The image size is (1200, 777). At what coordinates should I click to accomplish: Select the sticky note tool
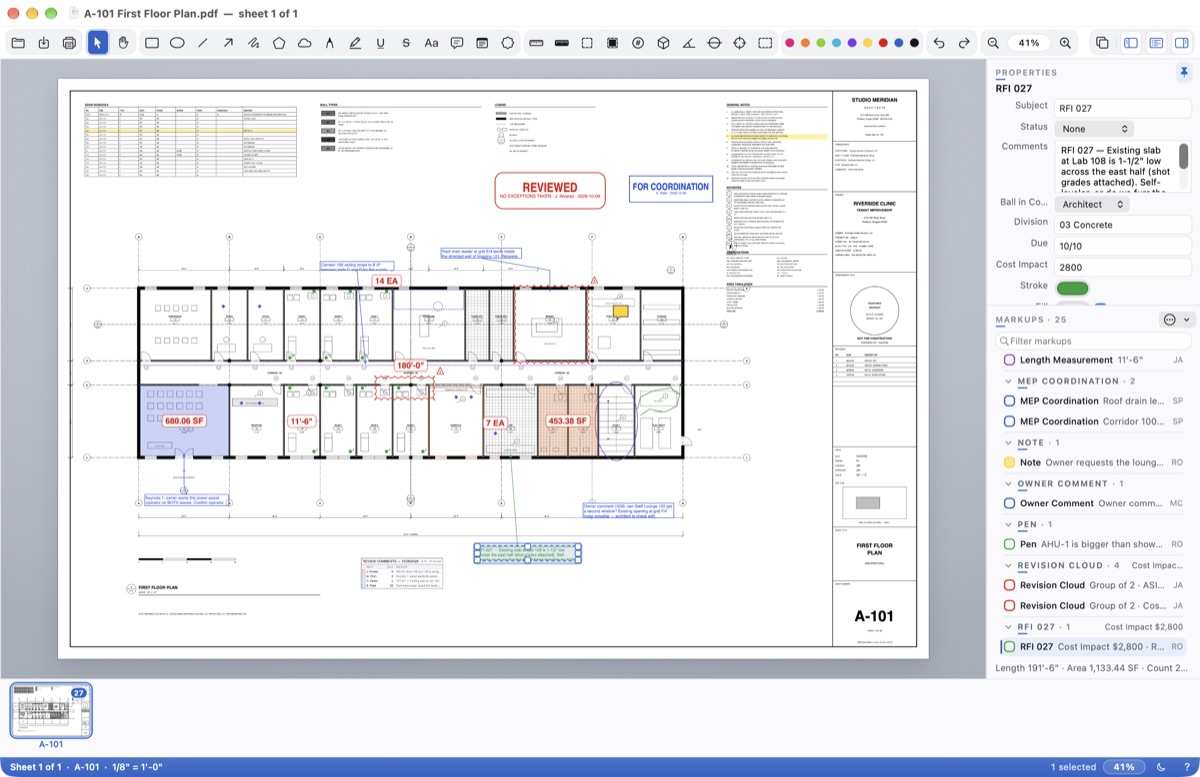click(x=482, y=43)
